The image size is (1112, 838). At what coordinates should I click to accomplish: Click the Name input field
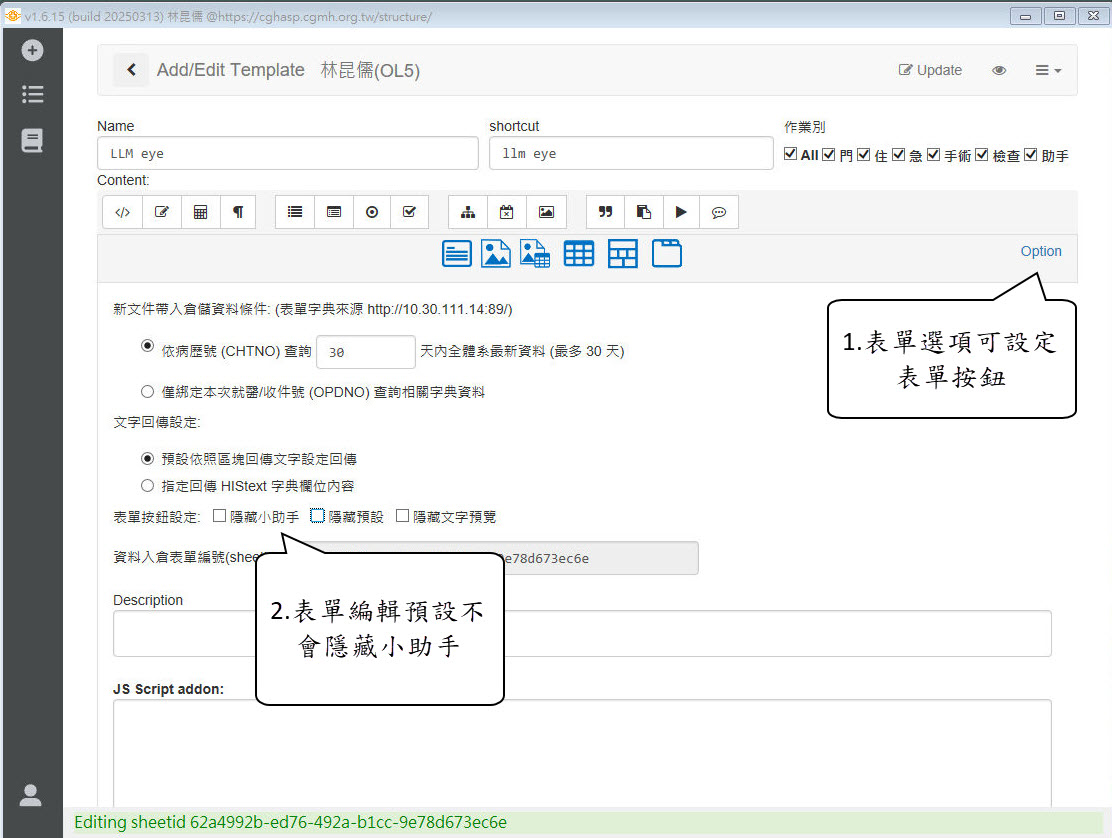coord(288,154)
